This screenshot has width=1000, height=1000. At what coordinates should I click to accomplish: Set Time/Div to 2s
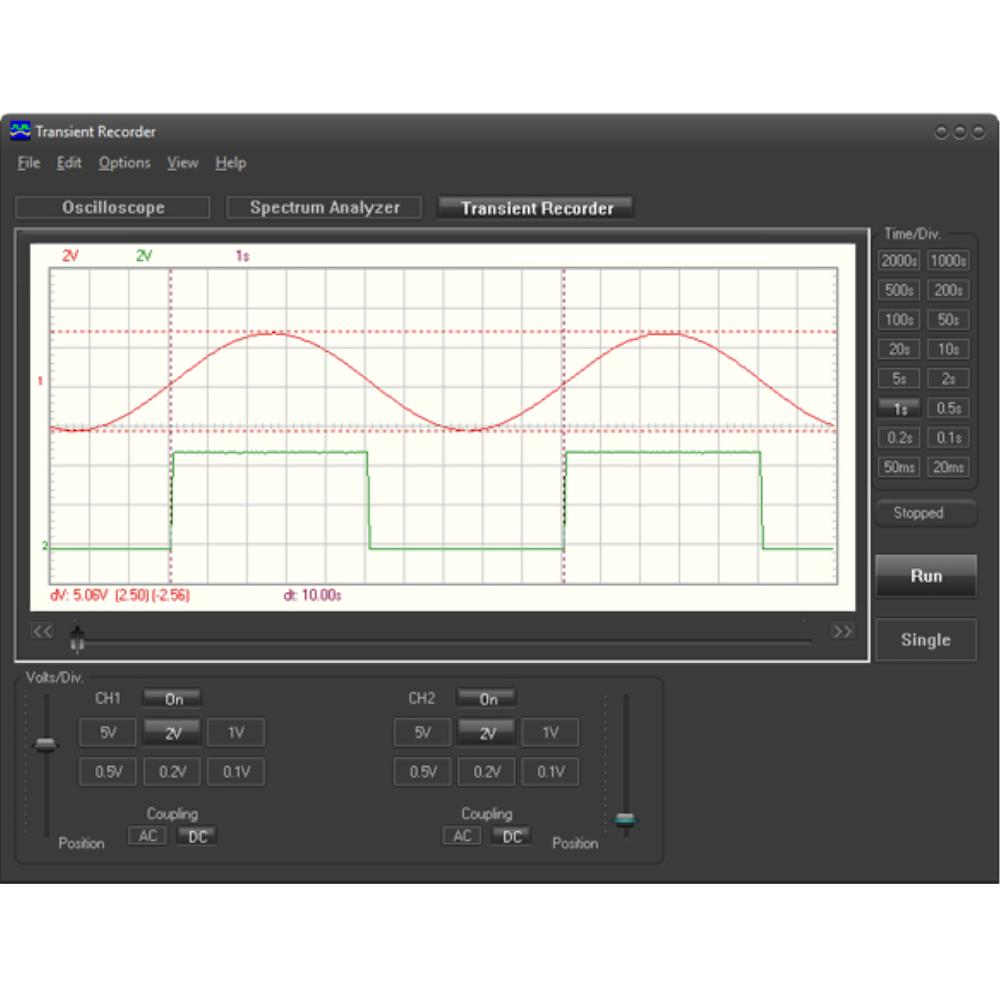948,379
